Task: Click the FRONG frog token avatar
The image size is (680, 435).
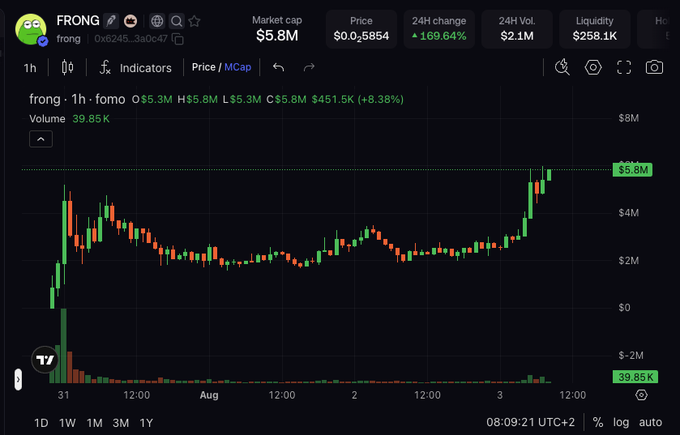Action: tap(30, 29)
